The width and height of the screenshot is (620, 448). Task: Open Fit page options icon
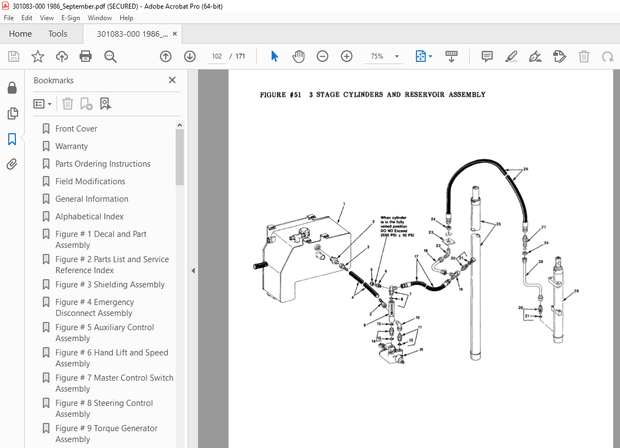pos(423,57)
